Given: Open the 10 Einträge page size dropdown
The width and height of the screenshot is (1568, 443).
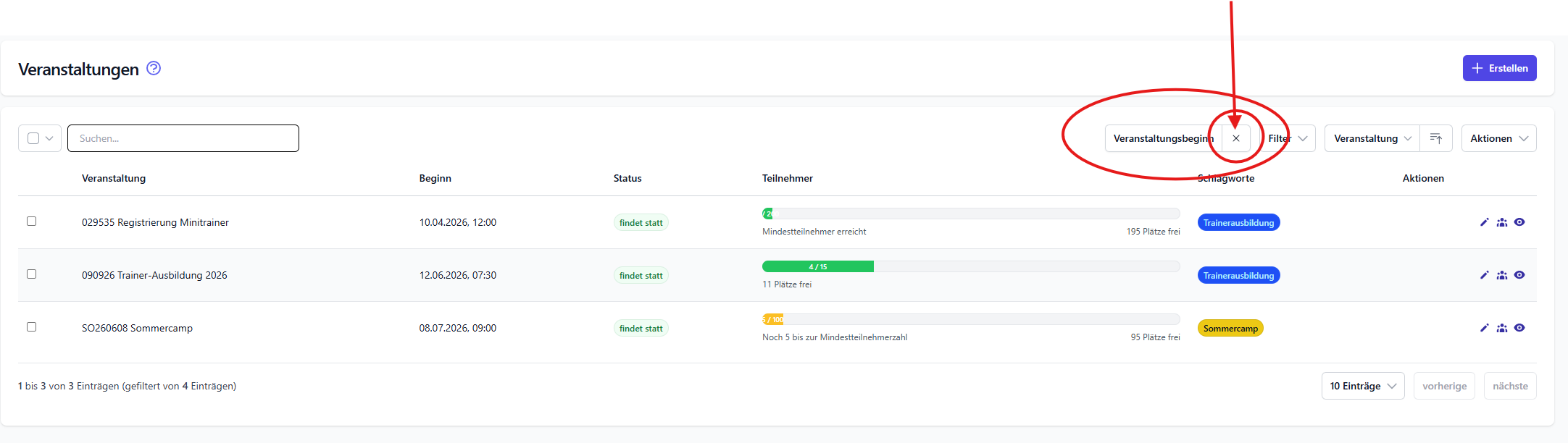Looking at the screenshot, I should pos(1362,386).
